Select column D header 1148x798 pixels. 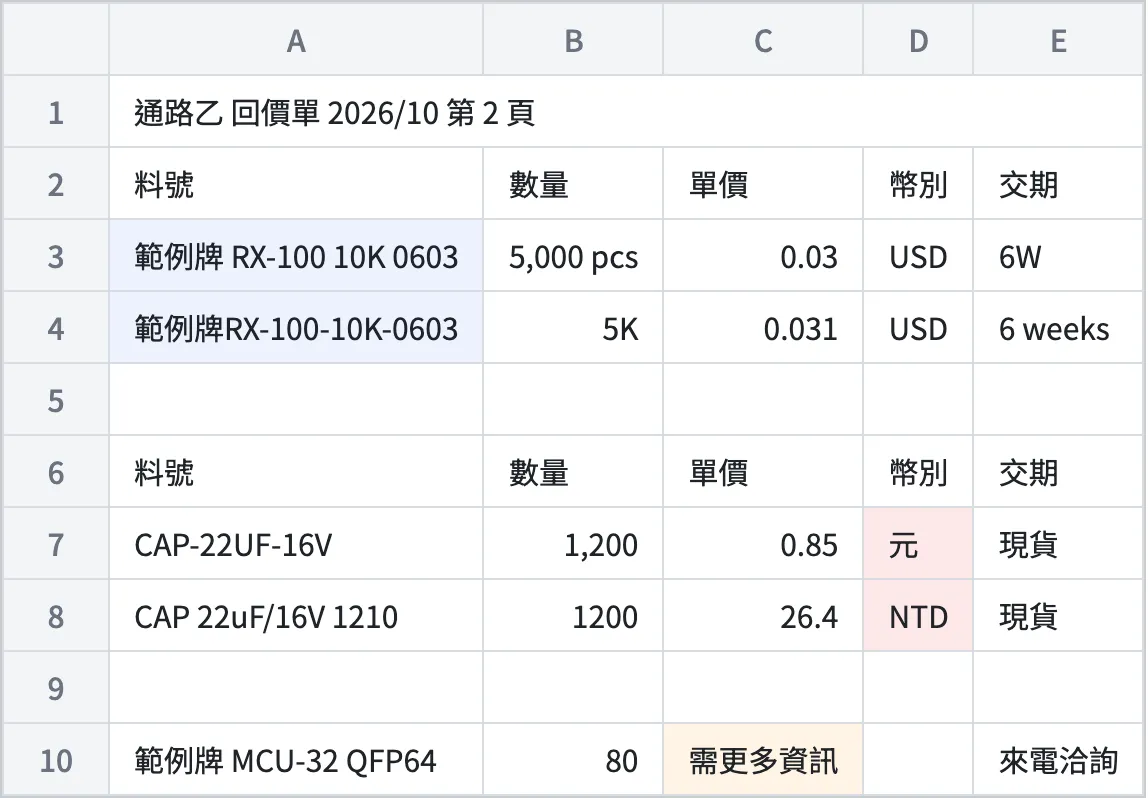coord(918,39)
